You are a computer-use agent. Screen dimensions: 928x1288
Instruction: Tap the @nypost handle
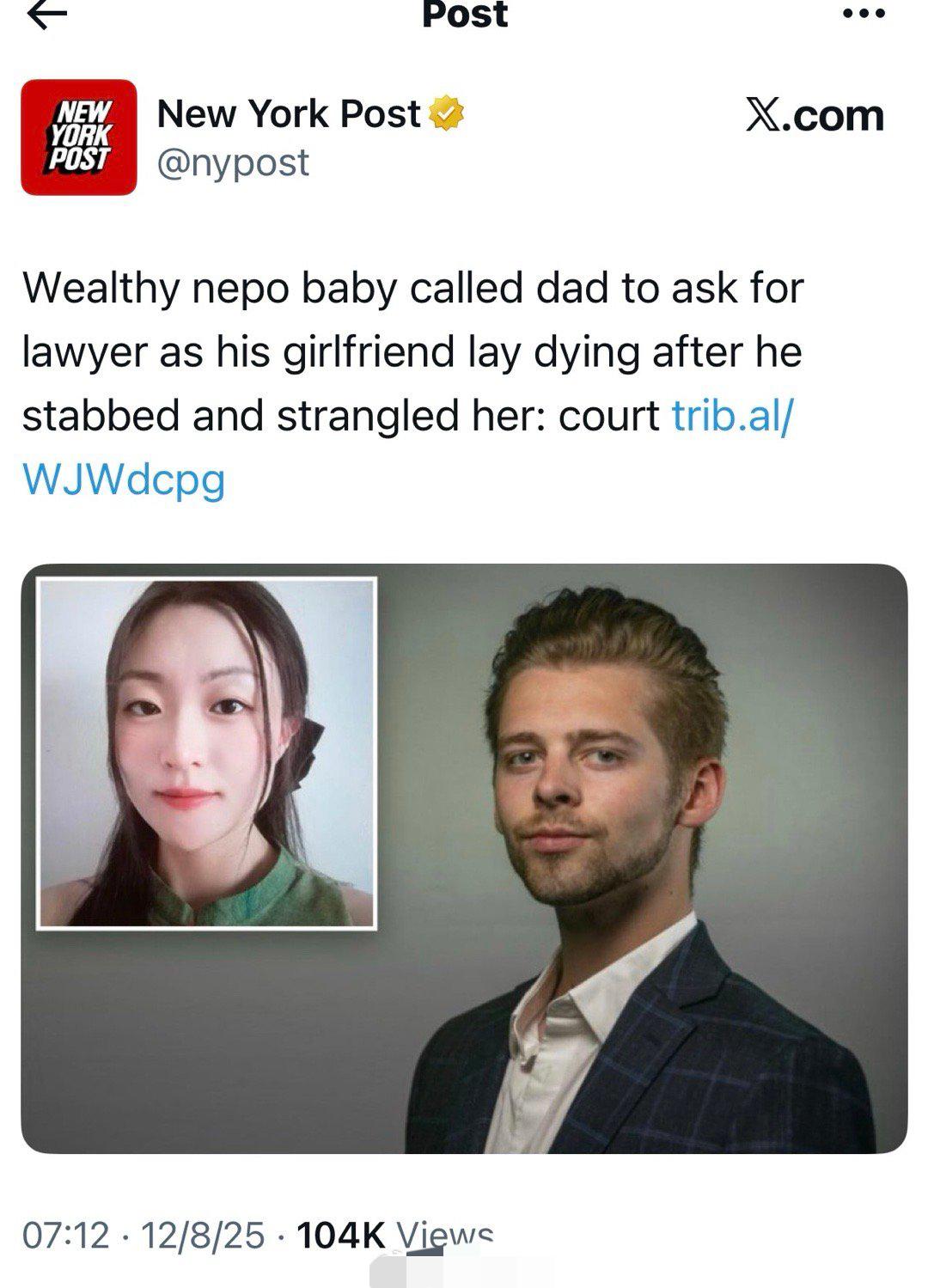(232, 162)
